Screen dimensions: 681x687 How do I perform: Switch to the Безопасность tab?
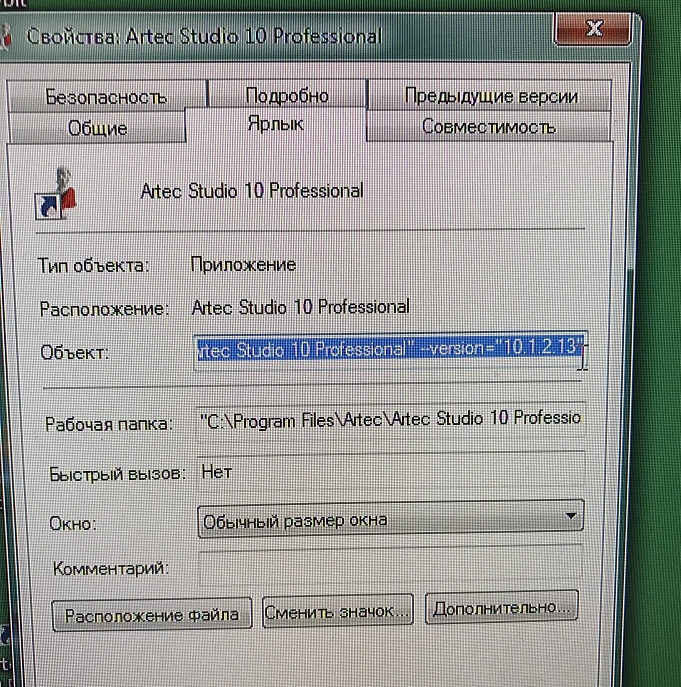tap(106, 96)
